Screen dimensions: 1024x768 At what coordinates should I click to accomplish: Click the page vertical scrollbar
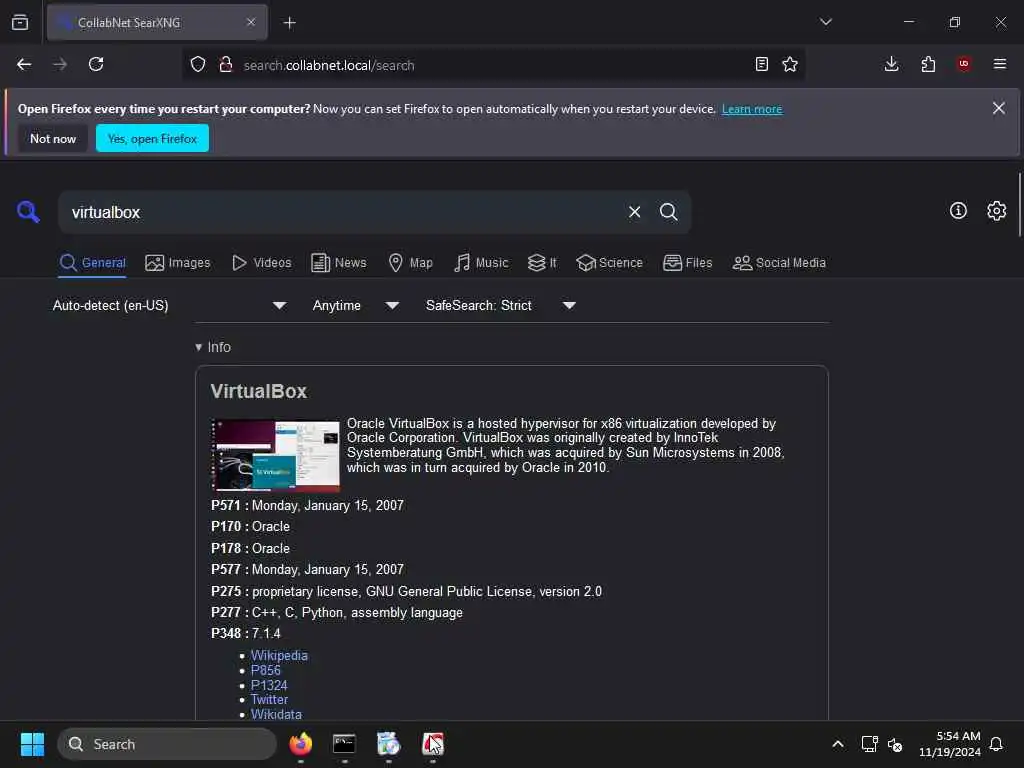[x=1019, y=206]
